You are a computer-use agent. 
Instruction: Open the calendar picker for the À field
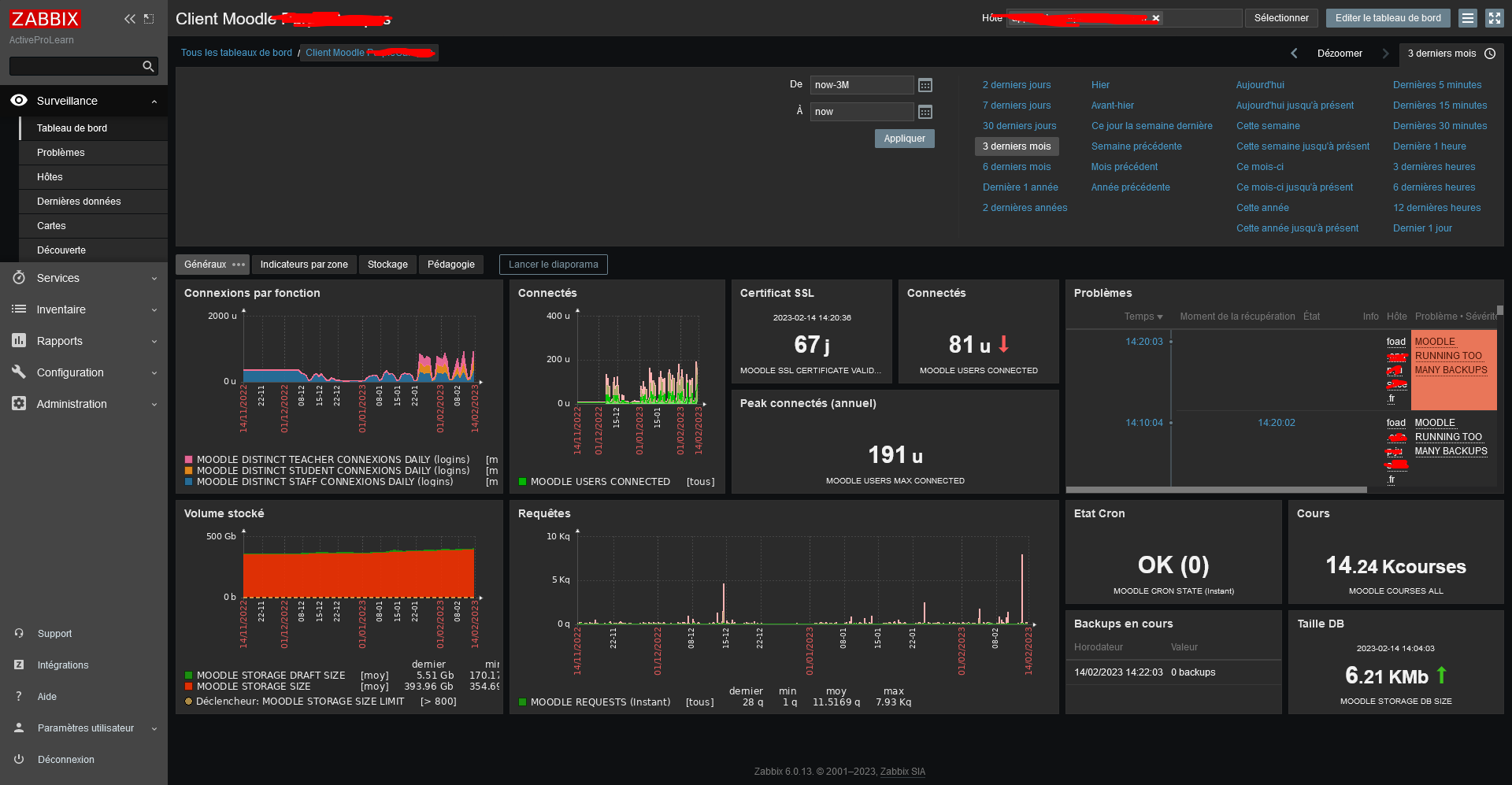pos(925,112)
